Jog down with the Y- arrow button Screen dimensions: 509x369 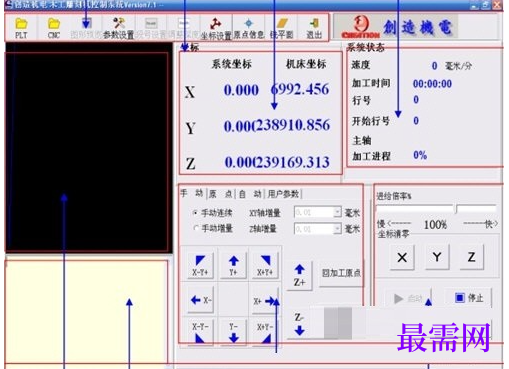233,333
